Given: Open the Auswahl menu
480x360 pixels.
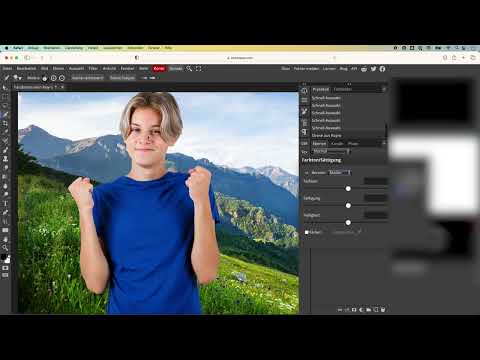Looking at the screenshot, I should click(x=76, y=69).
